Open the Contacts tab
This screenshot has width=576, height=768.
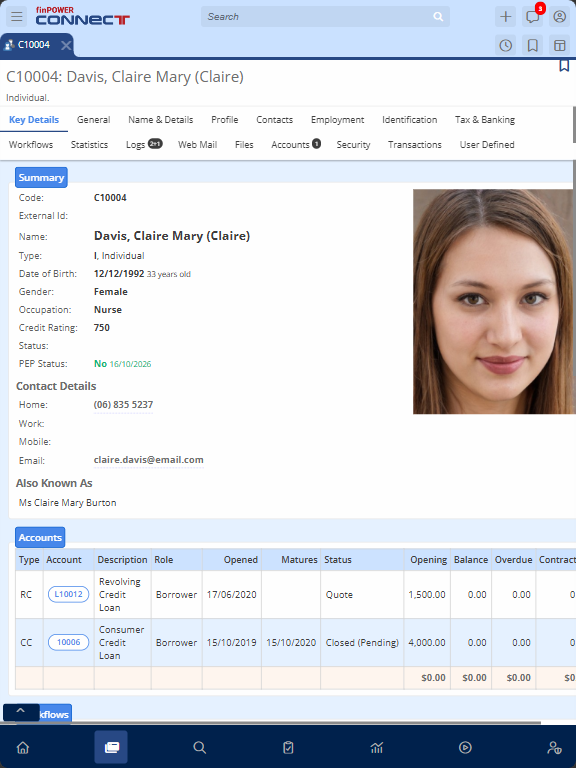pos(274,120)
